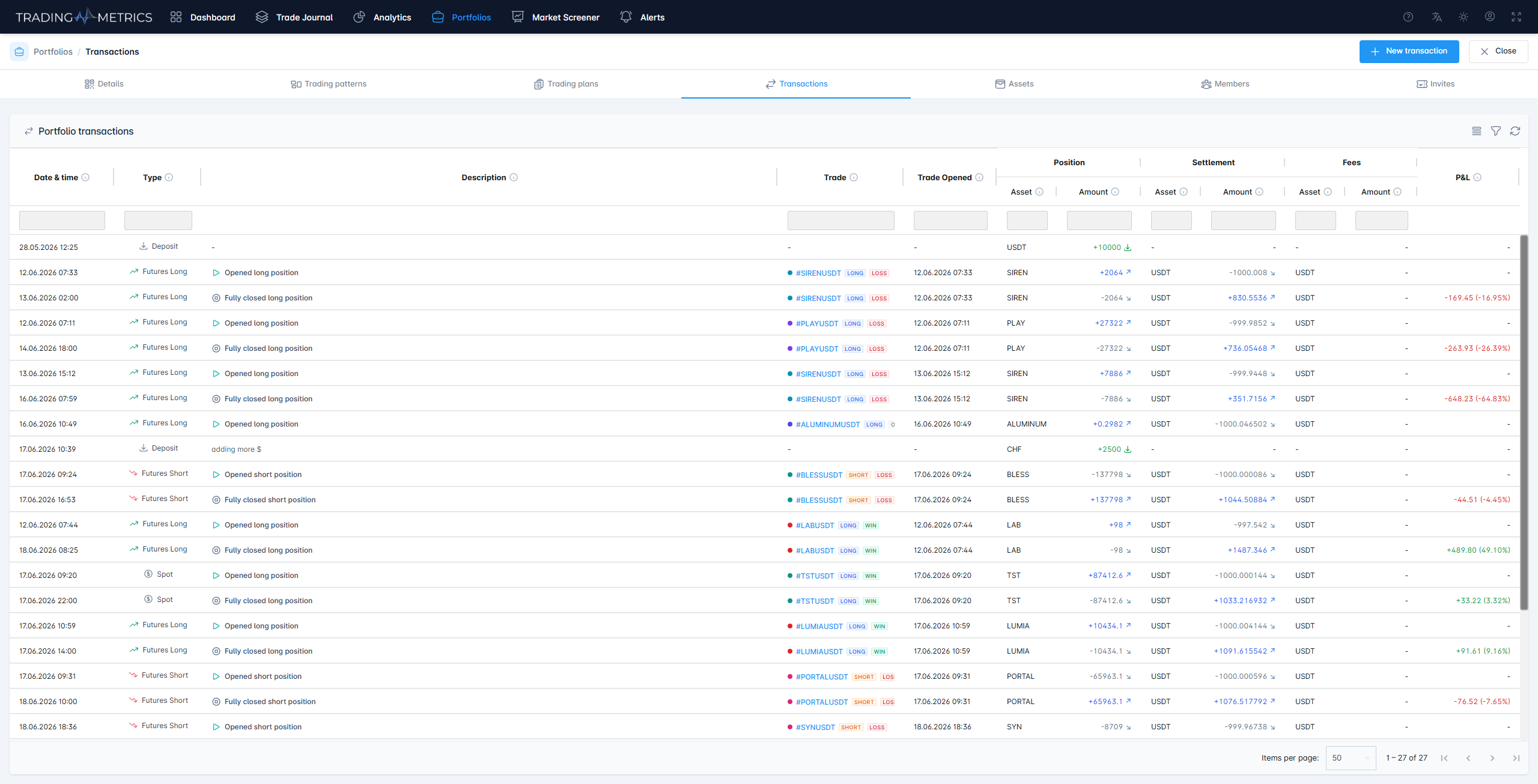Switch to the Assets tab
The image size is (1538, 784).
click(x=1014, y=84)
